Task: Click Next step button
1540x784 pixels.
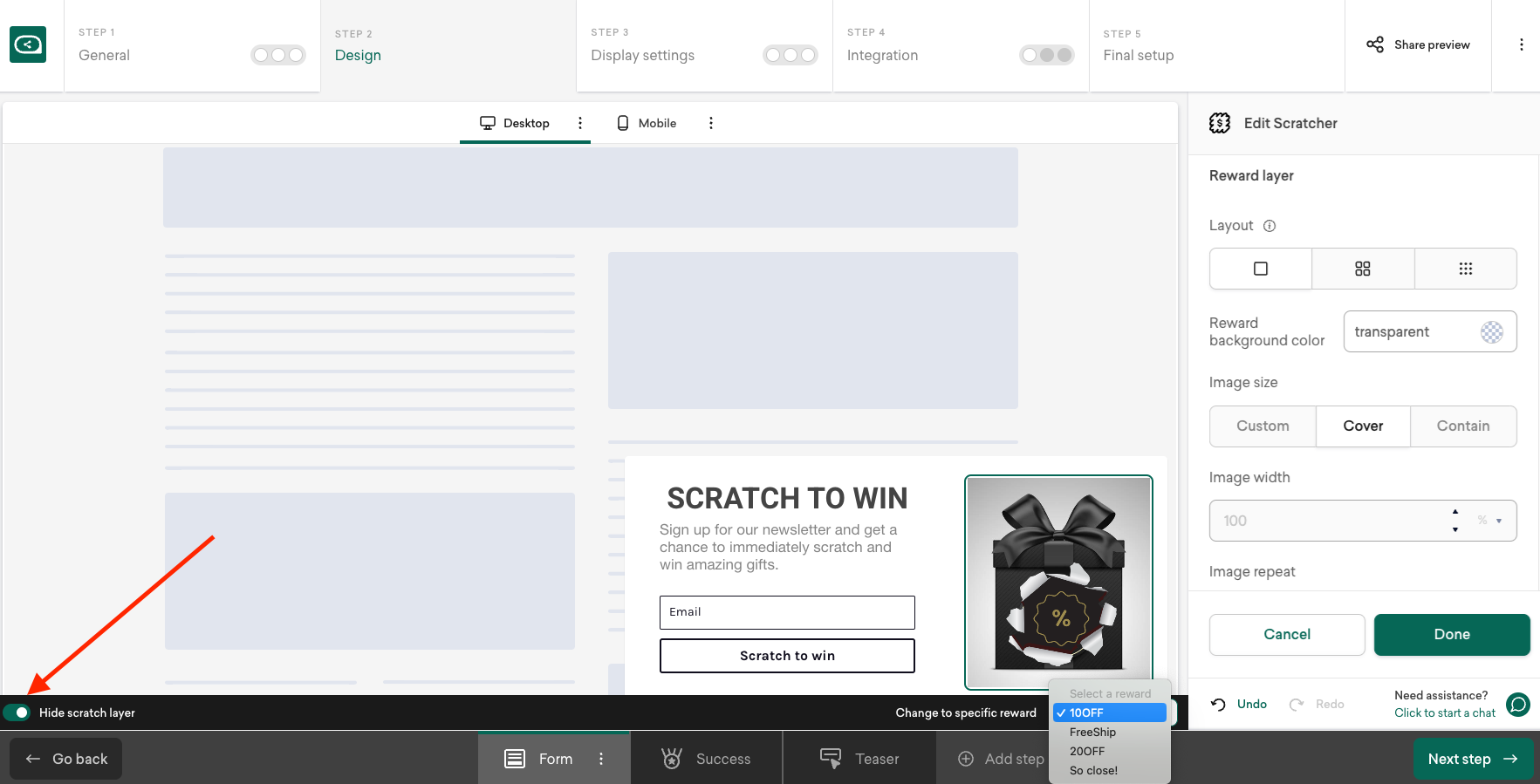Action: (1472, 759)
